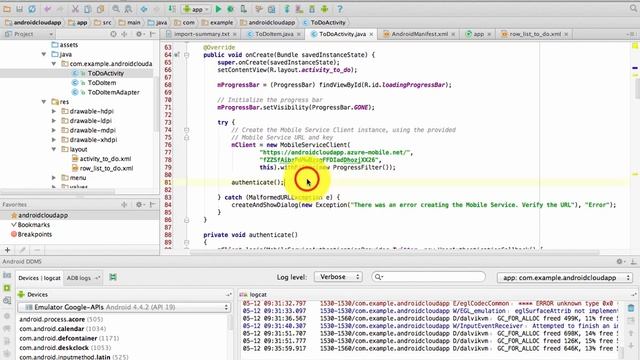Click the restart logcat green icon
The width and height of the screenshot is (640, 360).
(113, 277)
